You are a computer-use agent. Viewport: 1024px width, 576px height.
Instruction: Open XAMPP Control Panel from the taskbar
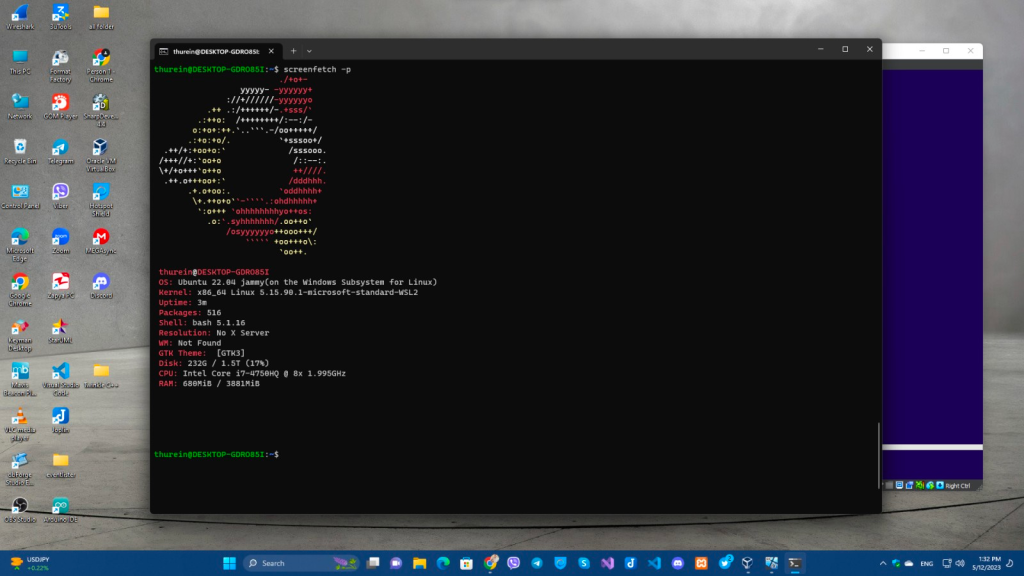[701, 563]
